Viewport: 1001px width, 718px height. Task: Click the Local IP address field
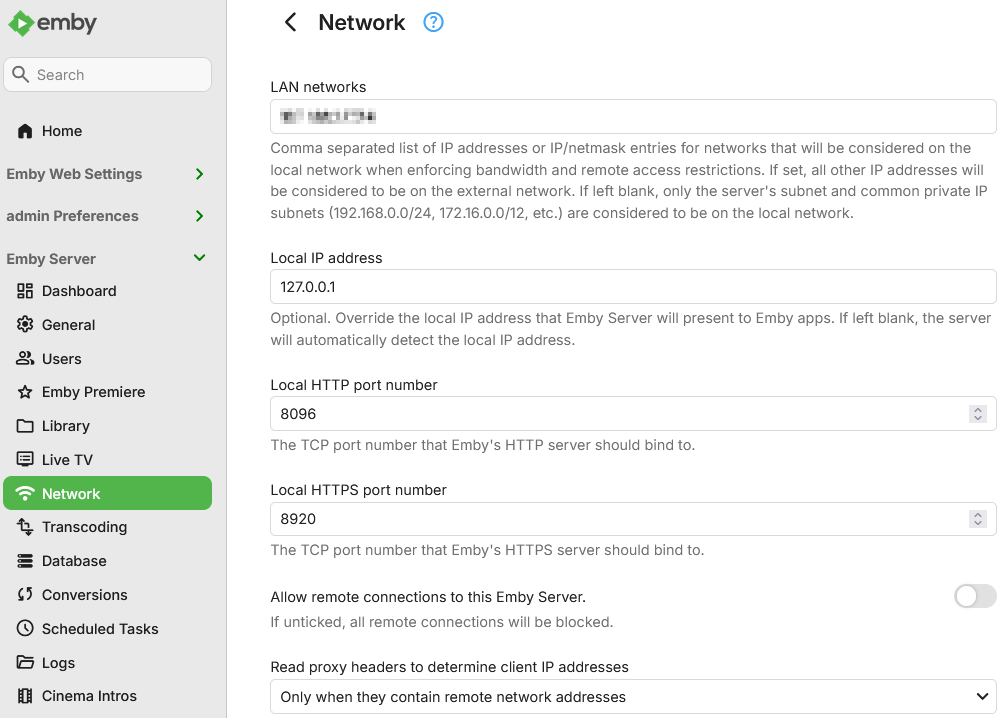pos(633,287)
